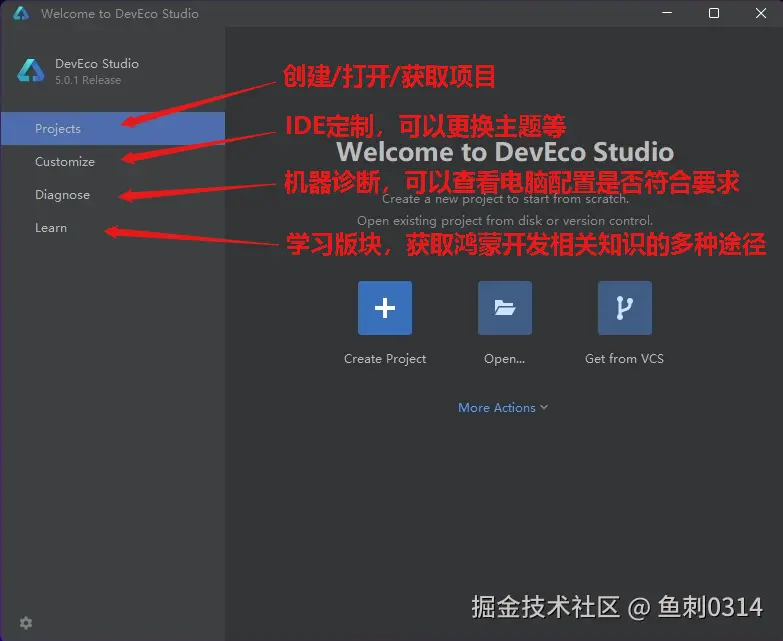Click the 'Welcome to DevEco Studio' heading
Image resolution: width=783 pixels, height=641 pixels.
click(505, 151)
